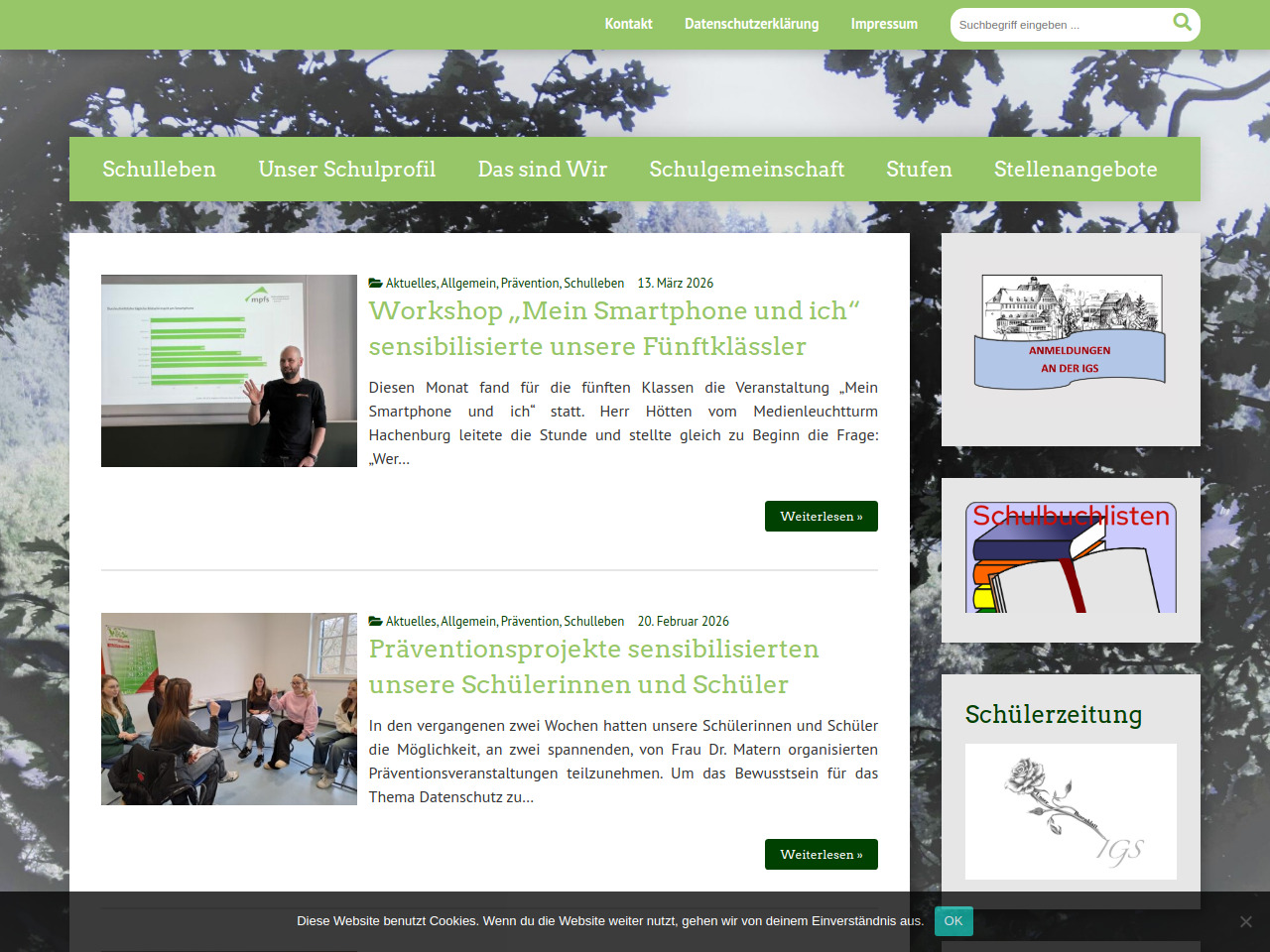Open the Schulbuchlisten book image
This screenshot has height=952, width=1270.
[x=1071, y=557]
